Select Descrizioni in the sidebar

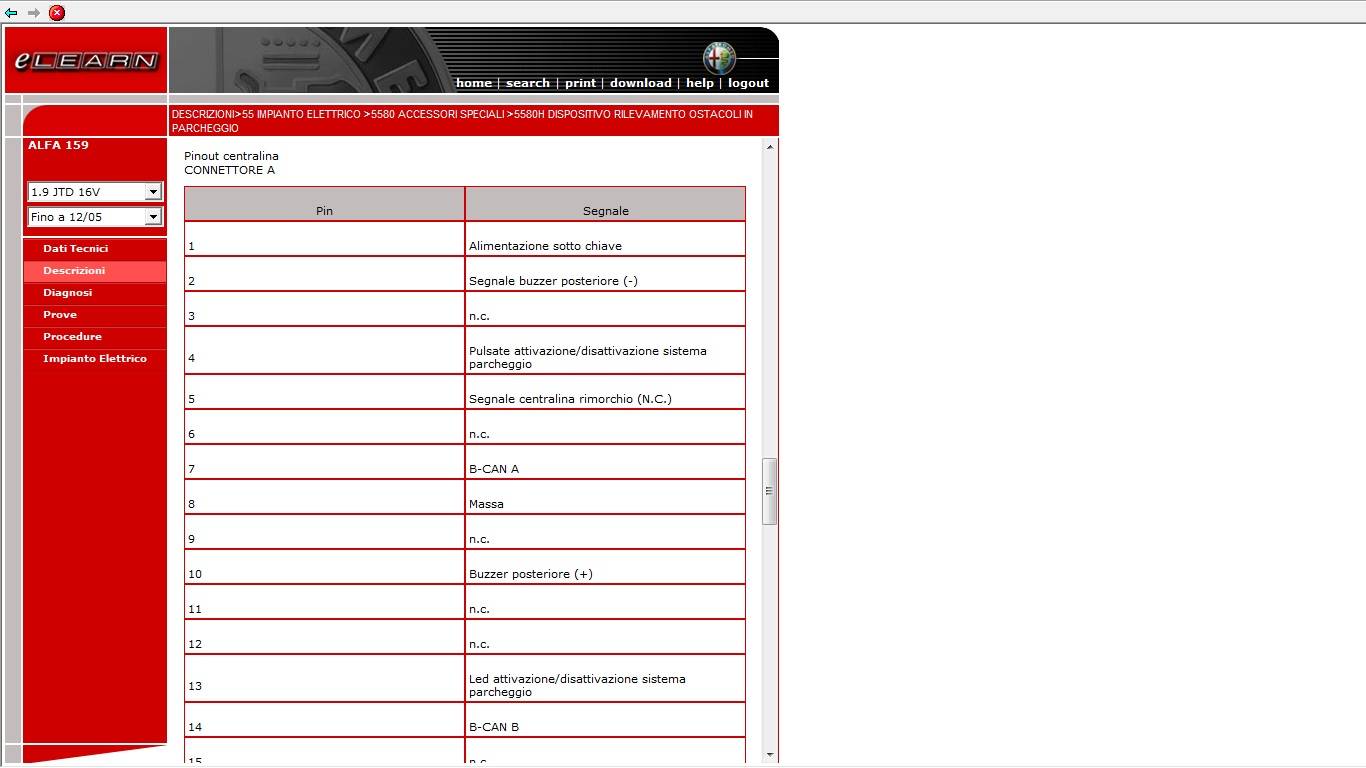74,271
